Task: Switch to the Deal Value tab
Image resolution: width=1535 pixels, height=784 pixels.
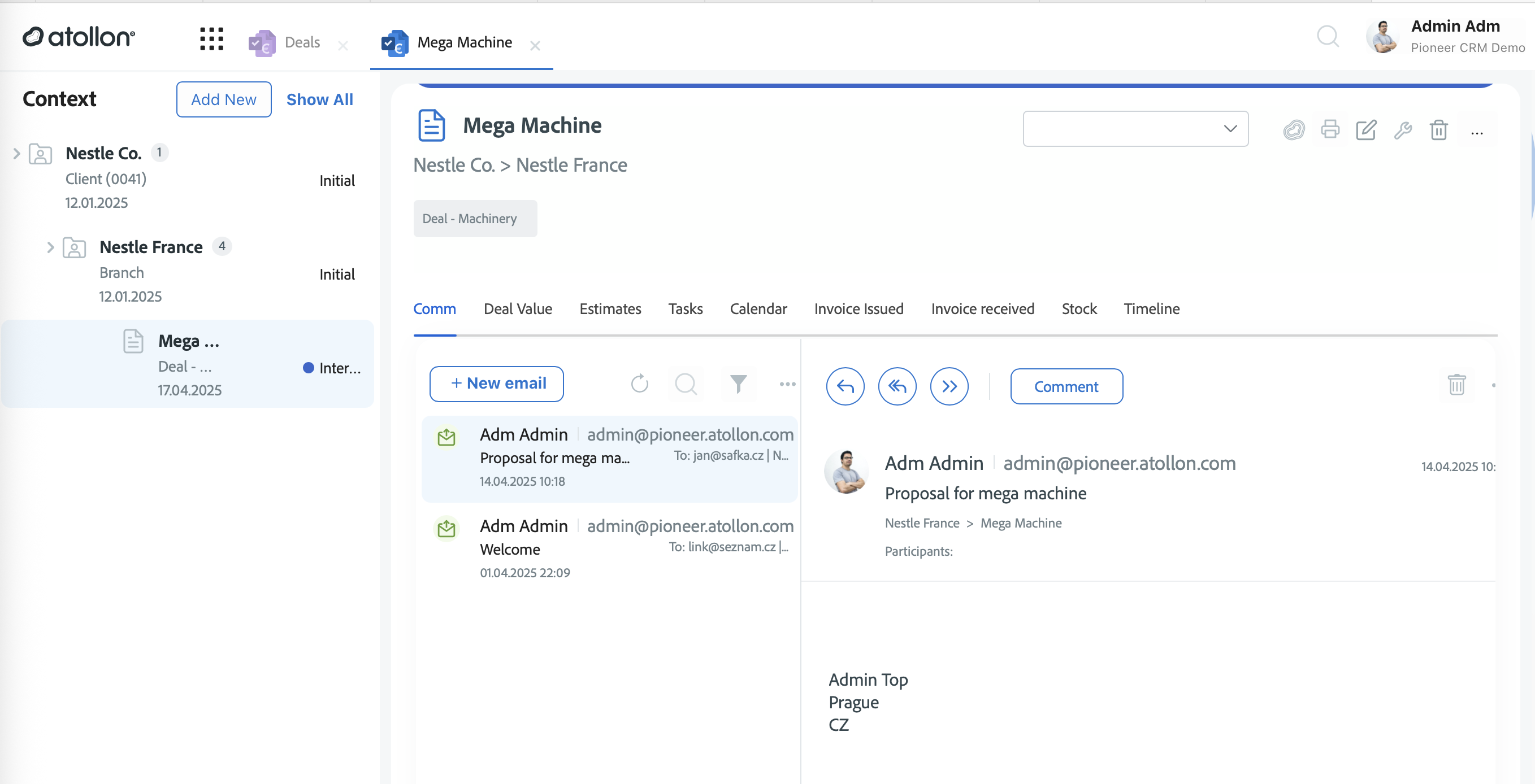Action: [518, 308]
